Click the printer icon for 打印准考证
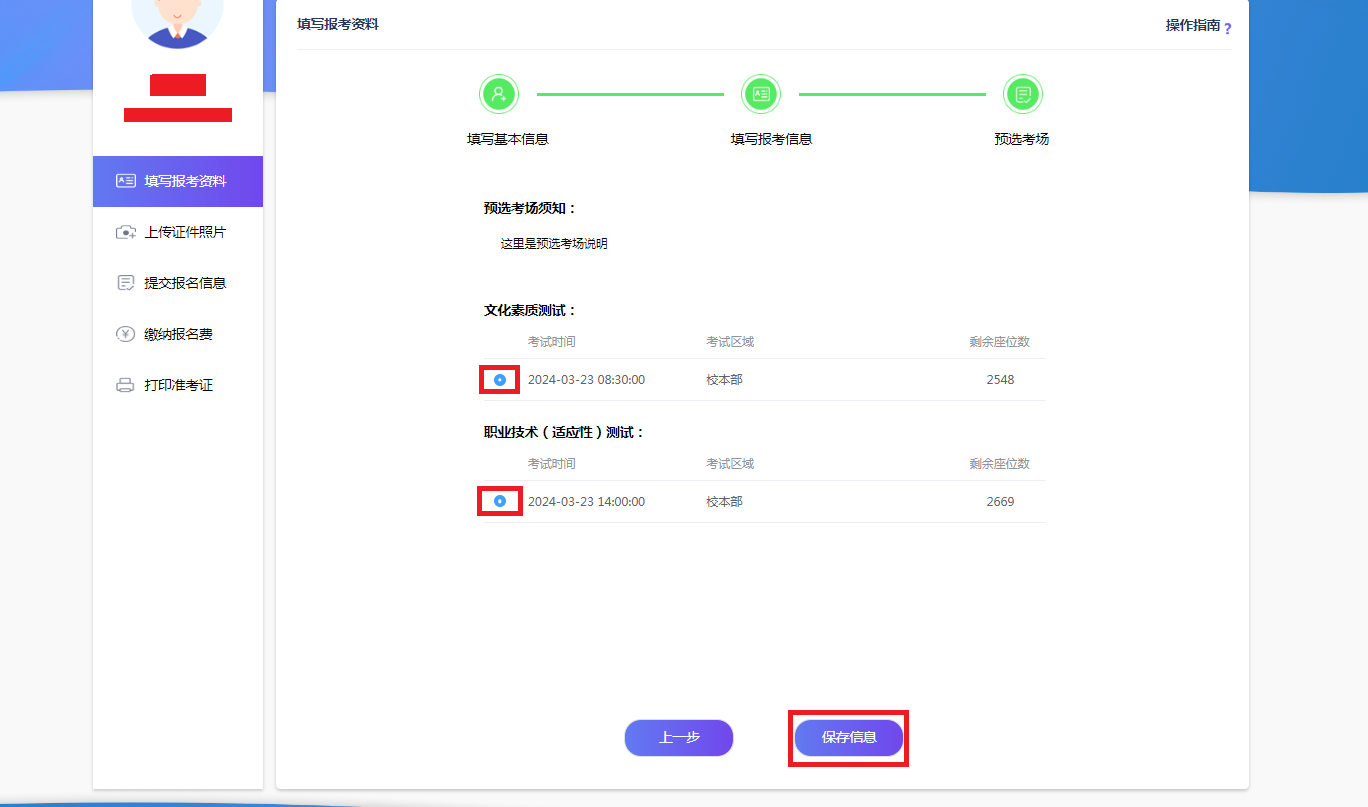Image resolution: width=1368 pixels, height=807 pixels. tap(125, 385)
